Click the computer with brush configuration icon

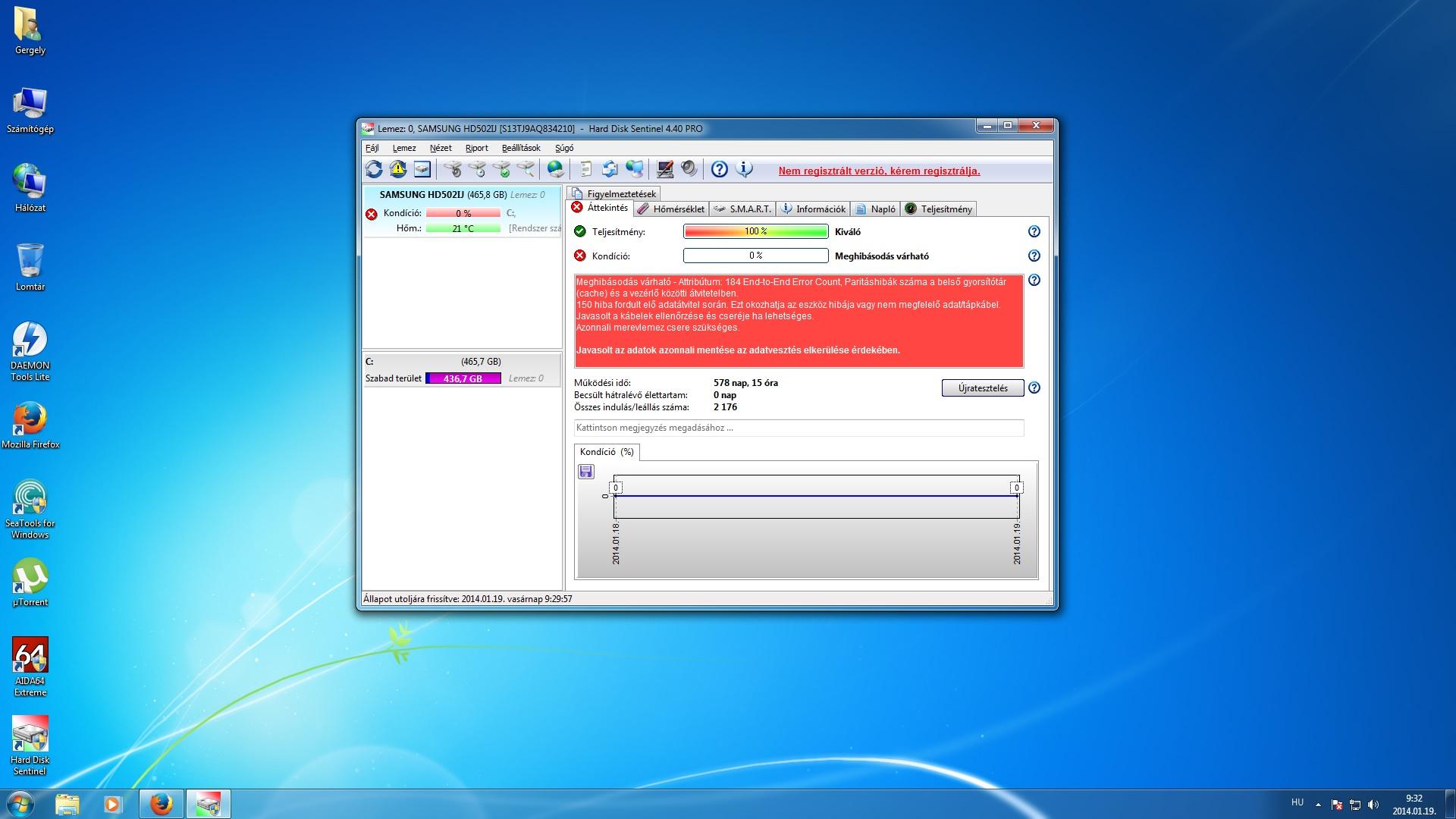click(x=665, y=169)
